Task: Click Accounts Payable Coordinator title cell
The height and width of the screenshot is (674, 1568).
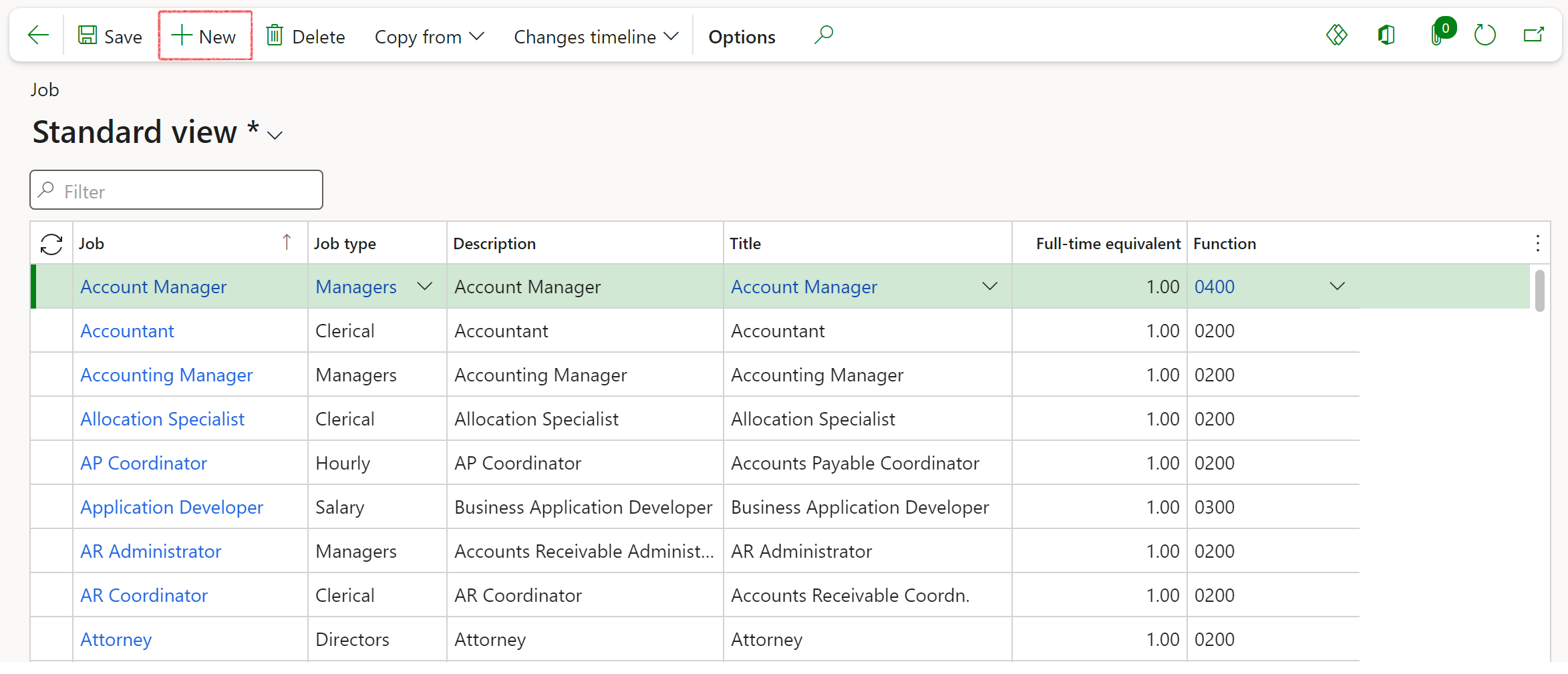Action: [x=867, y=463]
